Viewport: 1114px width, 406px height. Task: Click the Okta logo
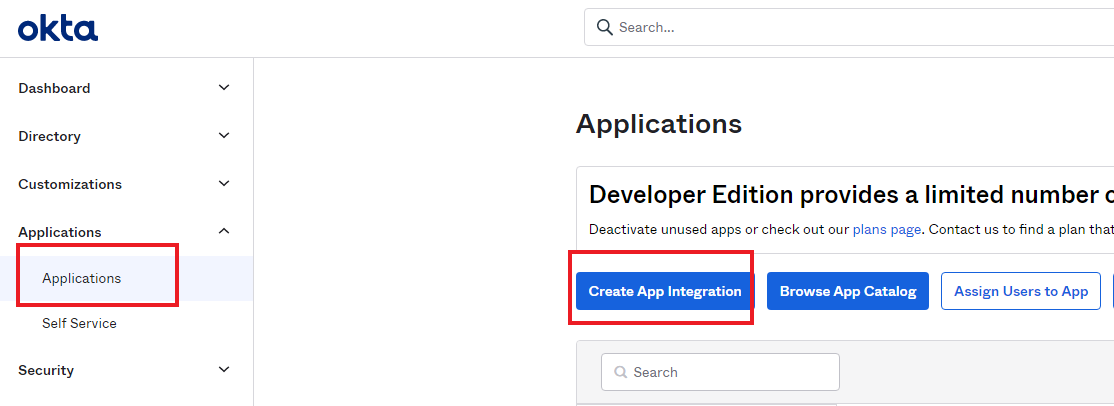(58, 29)
